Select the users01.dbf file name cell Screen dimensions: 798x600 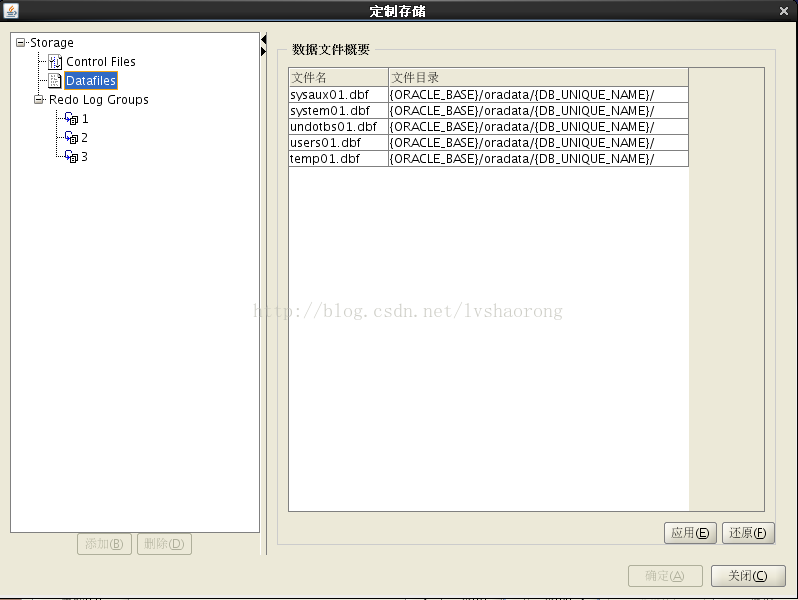(x=338, y=142)
